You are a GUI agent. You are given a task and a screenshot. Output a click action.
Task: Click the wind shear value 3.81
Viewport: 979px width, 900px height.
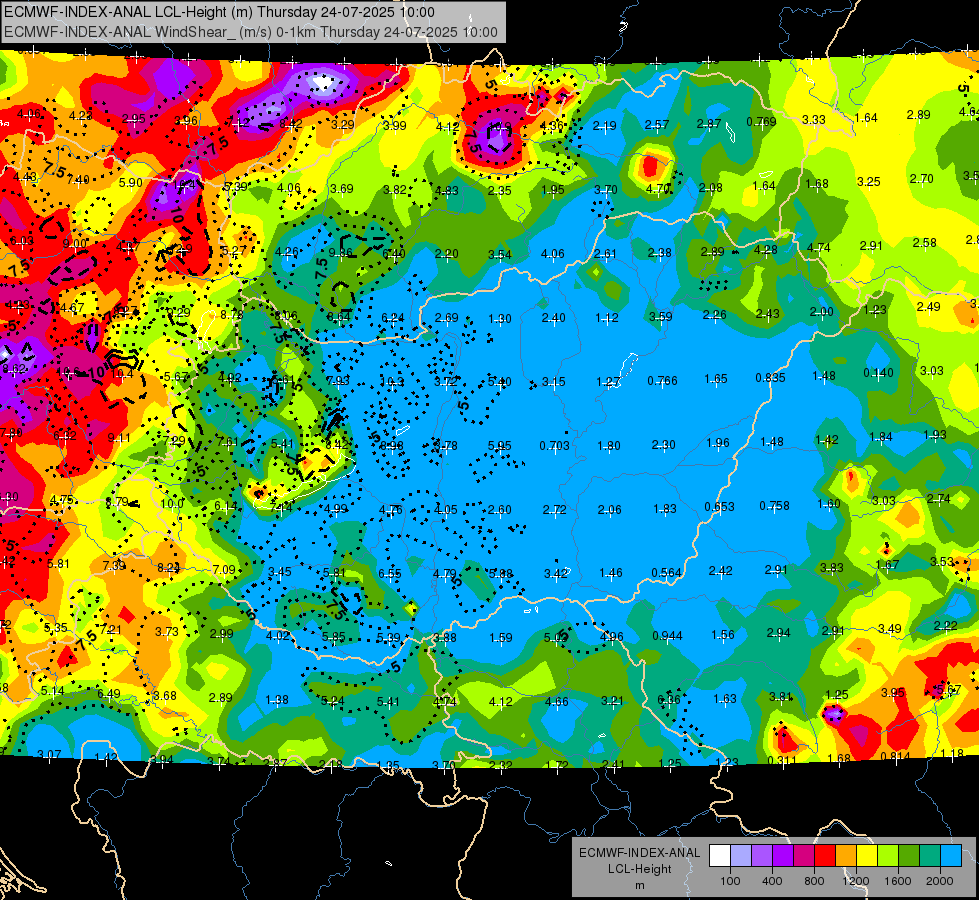click(x=780, y=696)
